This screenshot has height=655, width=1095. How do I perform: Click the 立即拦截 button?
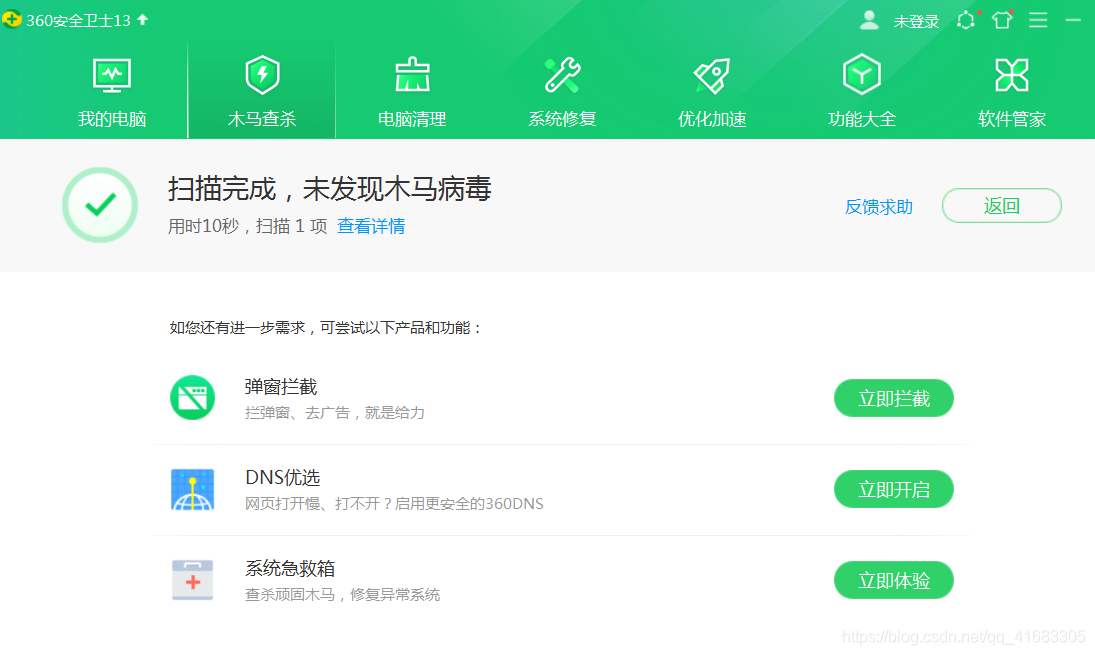point(894,398)
